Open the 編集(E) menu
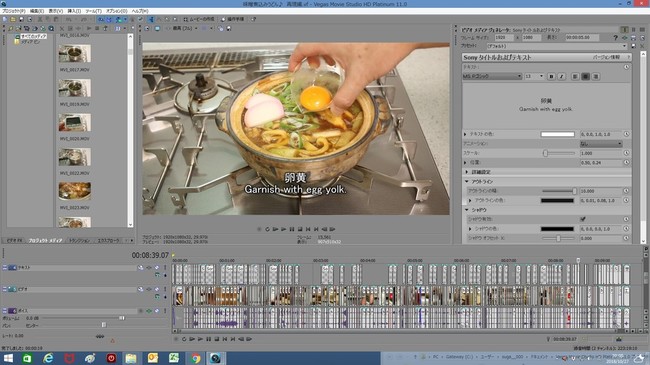Viewport: 650px width, 365px height. tap(37, 11)
